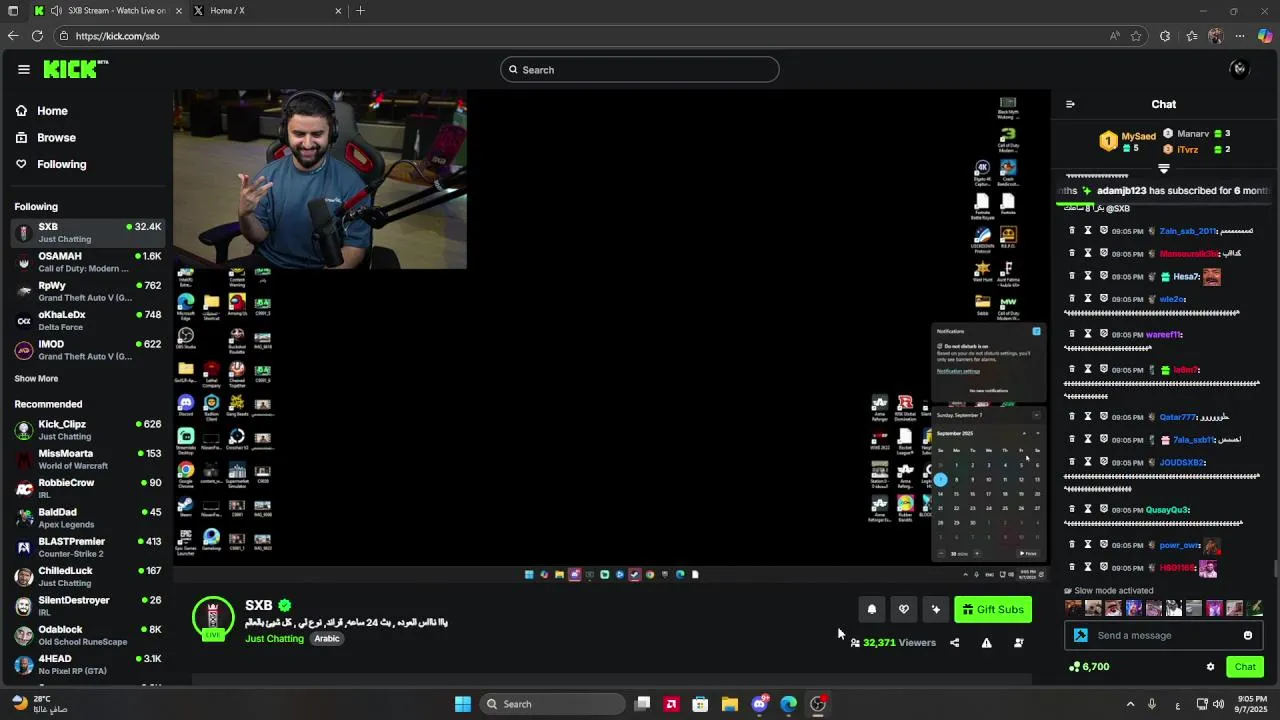The width and height of the screenshot is (1280, 720).
Task: Open the Edge settings and more menu
Action: coord(1240,36)
